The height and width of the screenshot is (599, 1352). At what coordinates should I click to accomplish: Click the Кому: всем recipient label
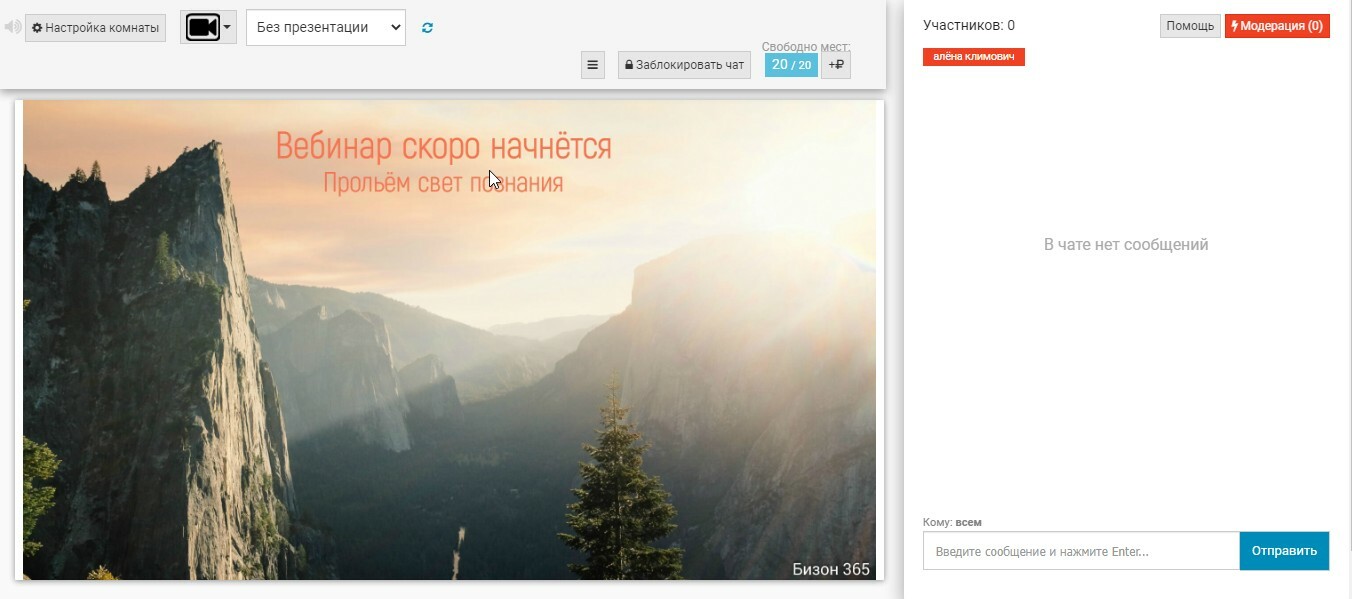click(952, 522)
